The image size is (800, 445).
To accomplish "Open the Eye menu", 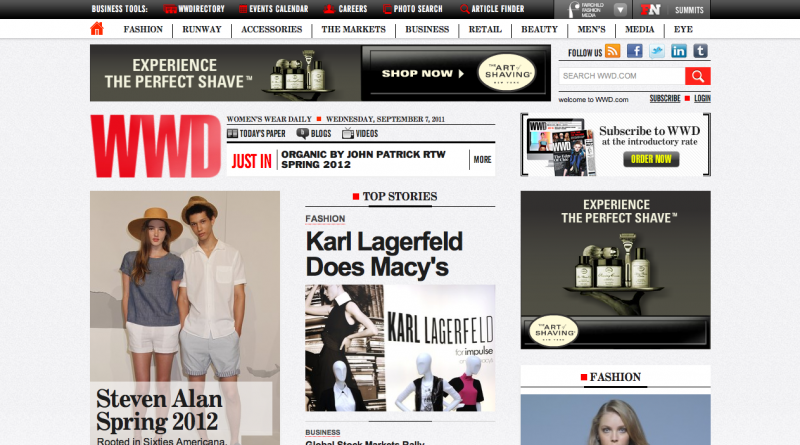I will pos(683,29).
